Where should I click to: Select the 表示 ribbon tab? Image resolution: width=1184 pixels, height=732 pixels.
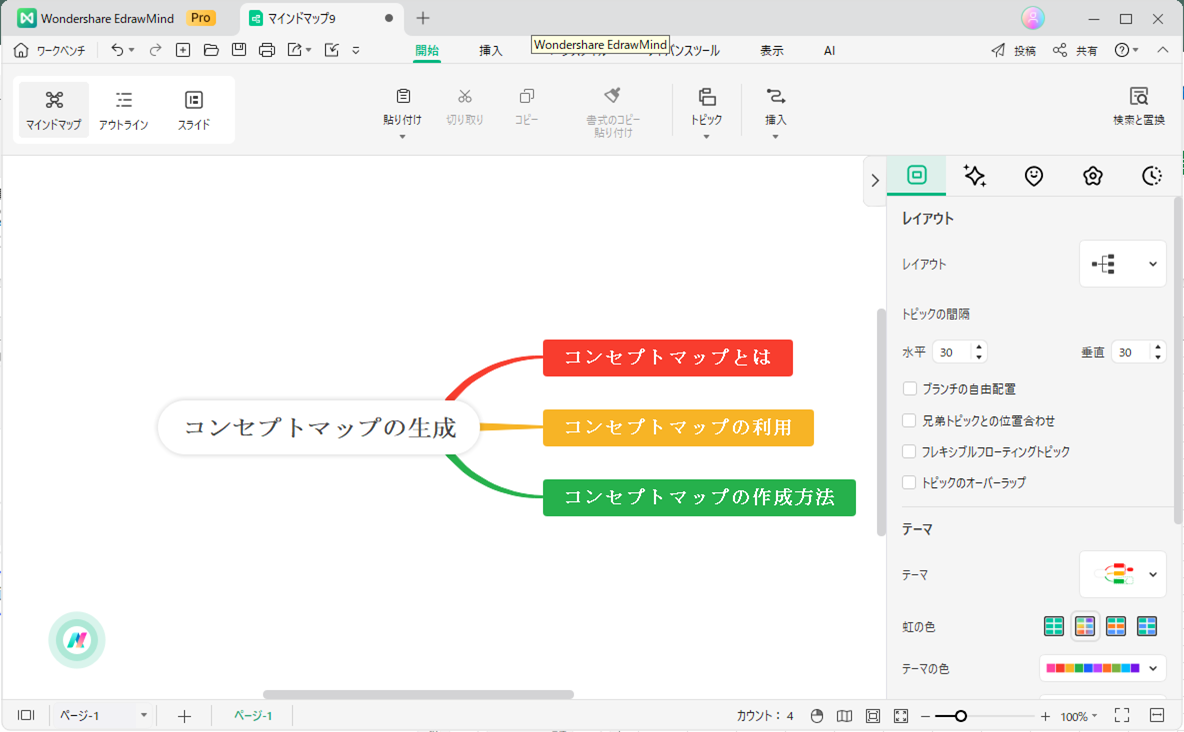coord(771,51)
